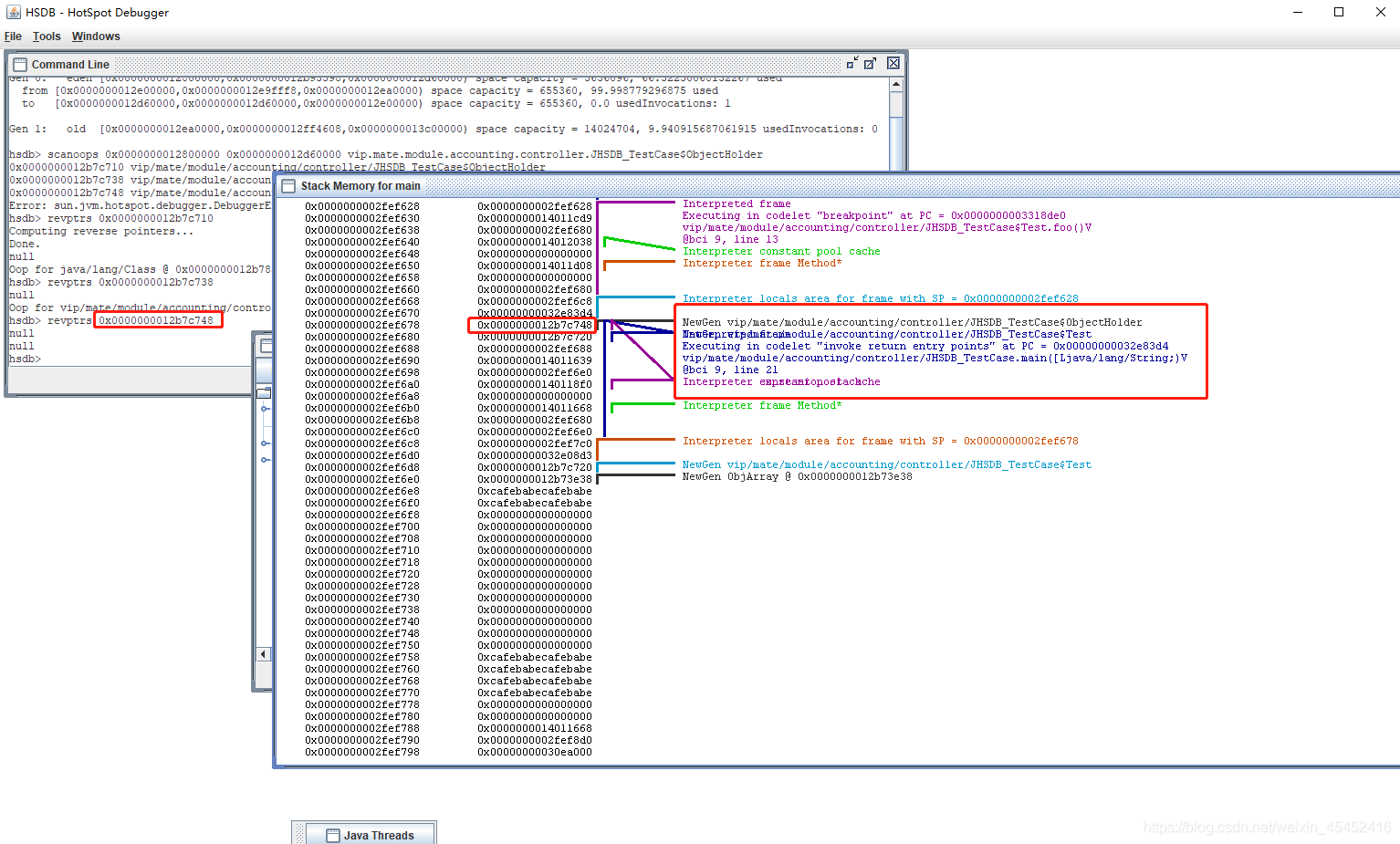Select the 'Gen 1: old' heap line

tap(444, 129)
